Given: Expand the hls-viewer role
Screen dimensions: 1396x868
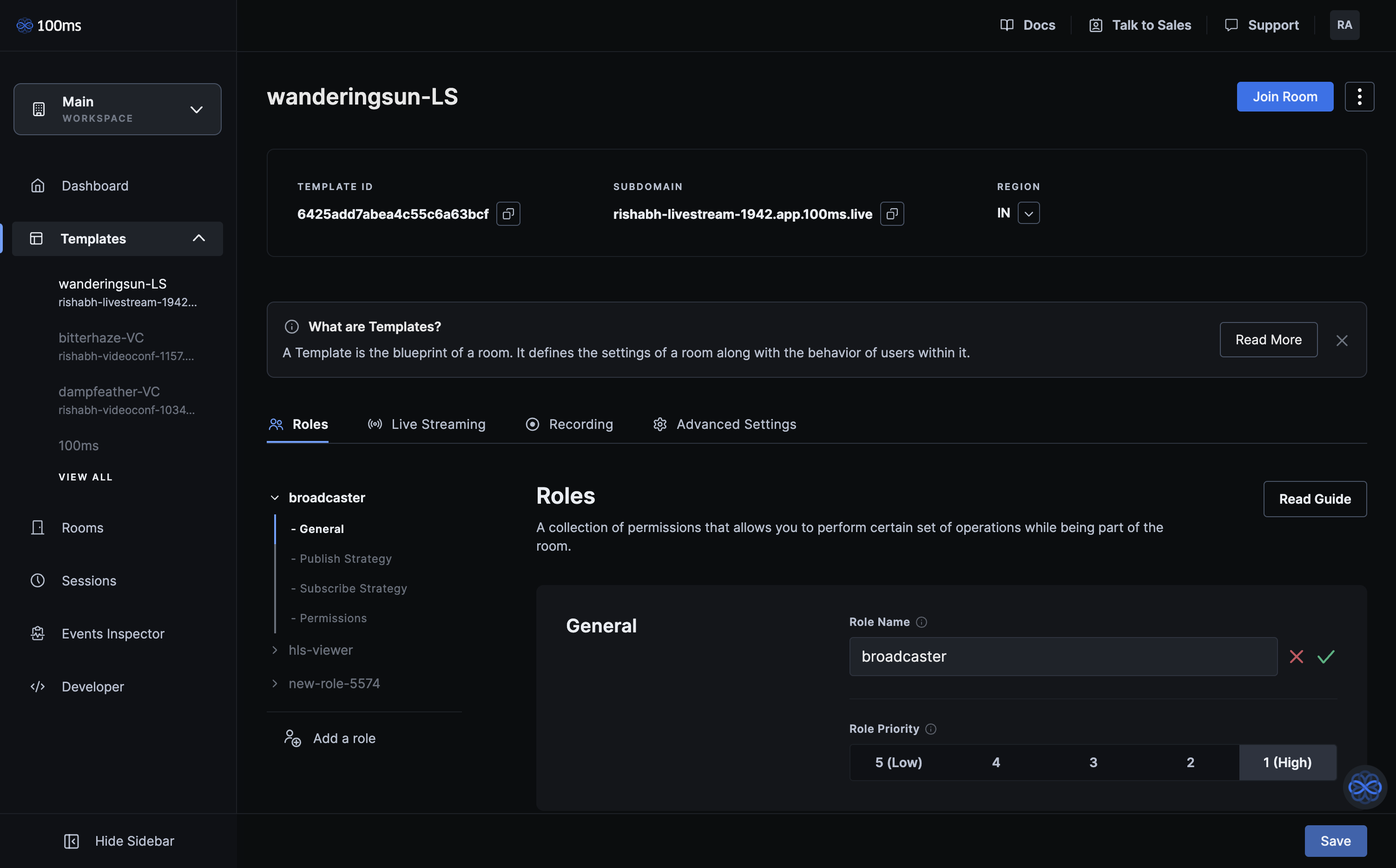Looking at the screenshot, I should coord(275,650).
